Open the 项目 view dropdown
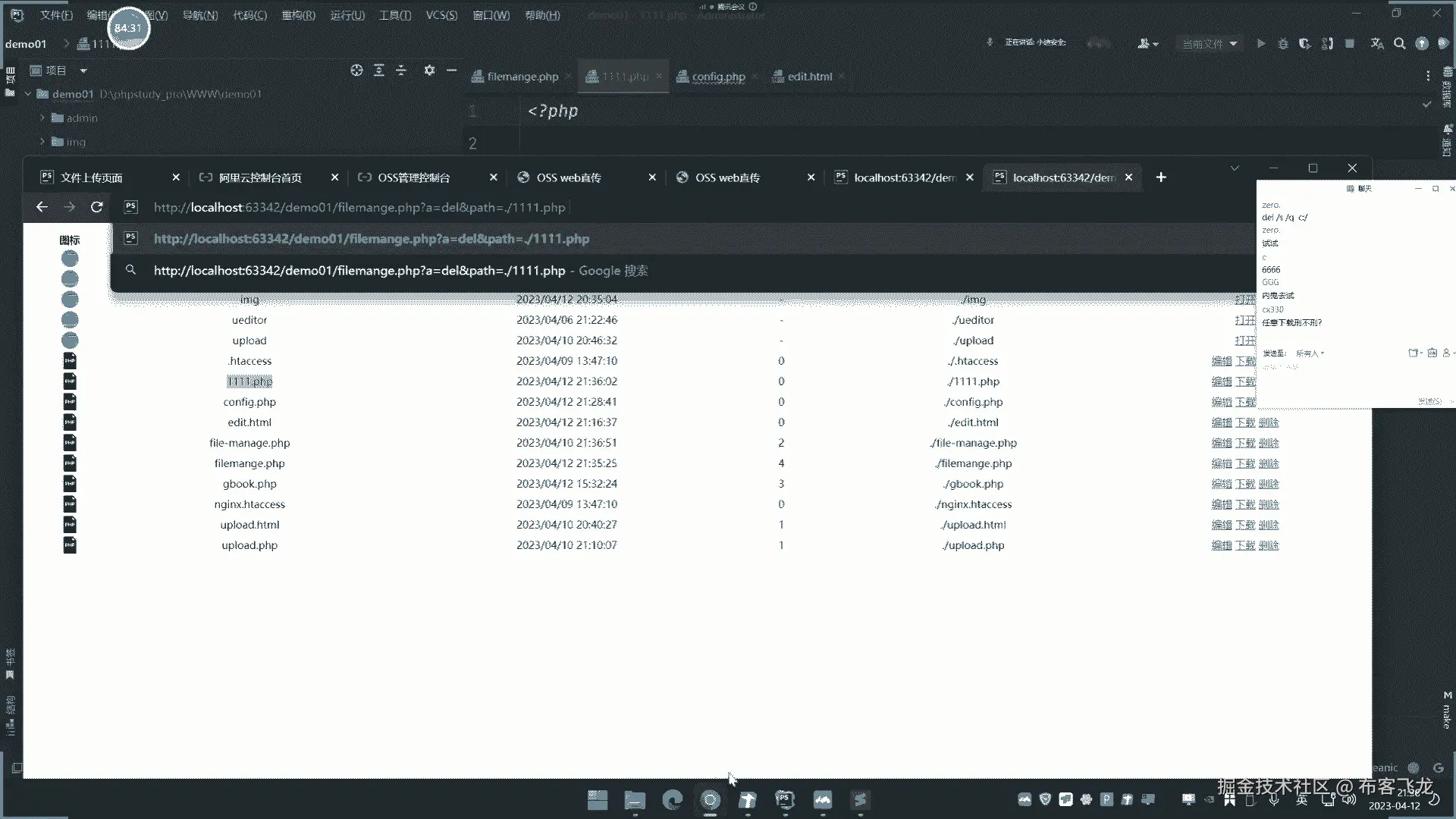The height and width of the screenshot is (819, 1456). 83,71
